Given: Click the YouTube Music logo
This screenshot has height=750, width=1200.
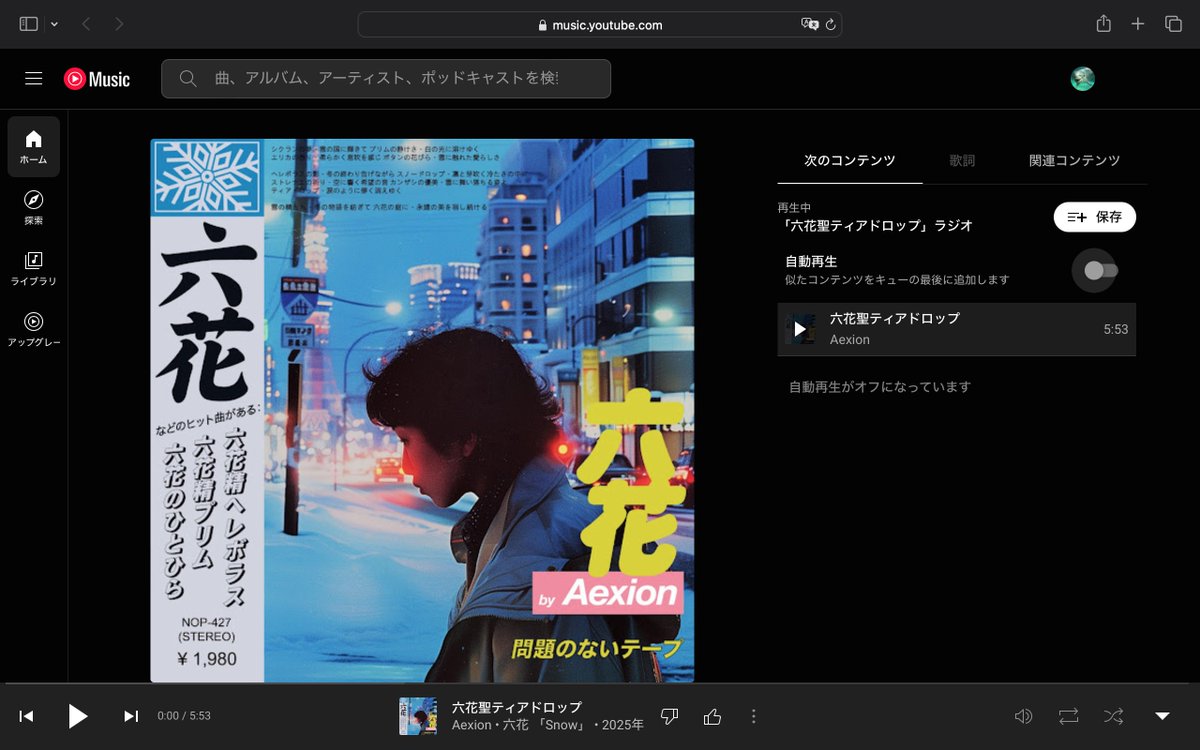Looking at the screenshot, I should [x=97, y=79].
